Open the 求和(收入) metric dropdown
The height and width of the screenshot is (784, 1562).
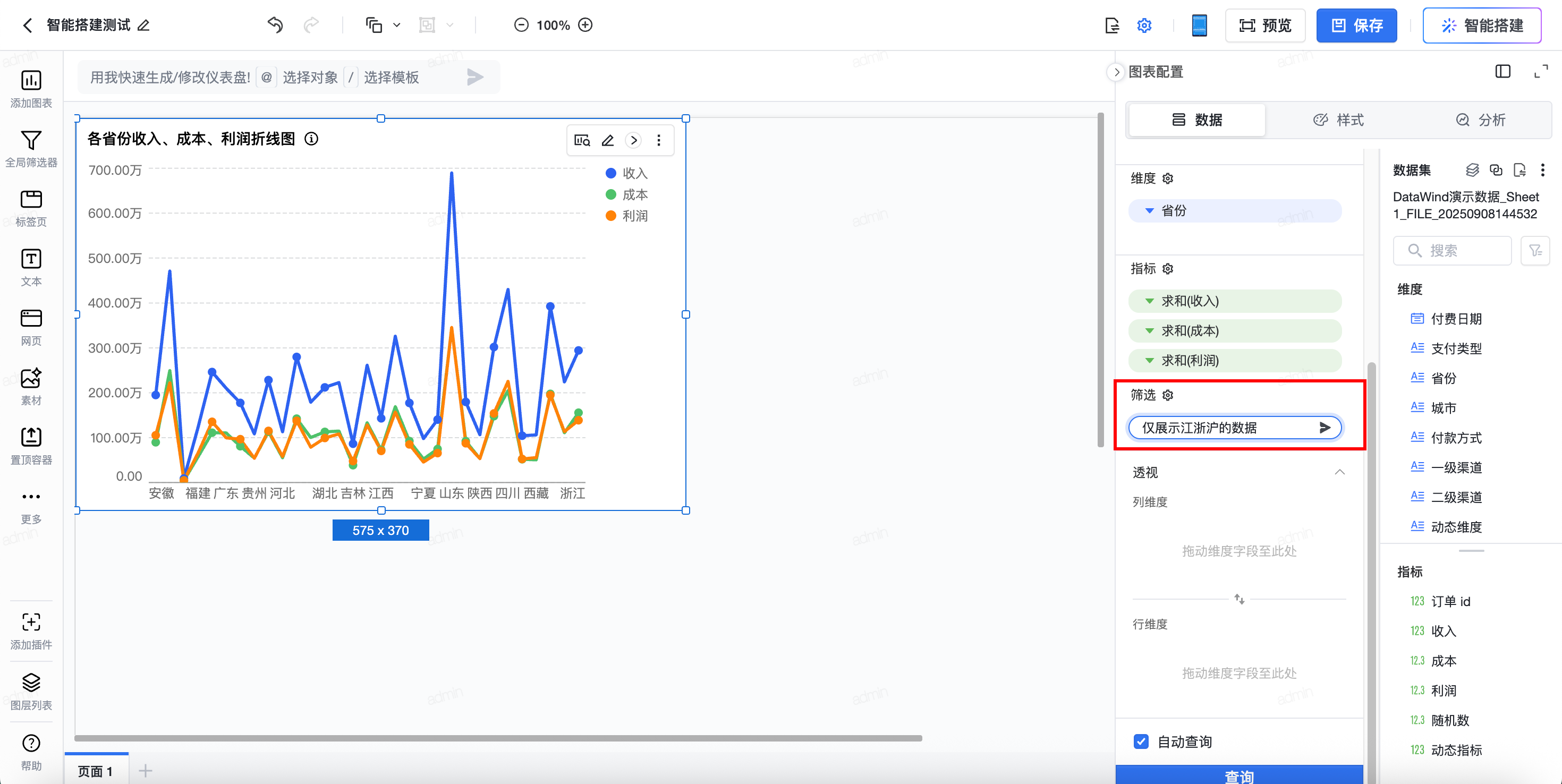tap(1149, 301)
